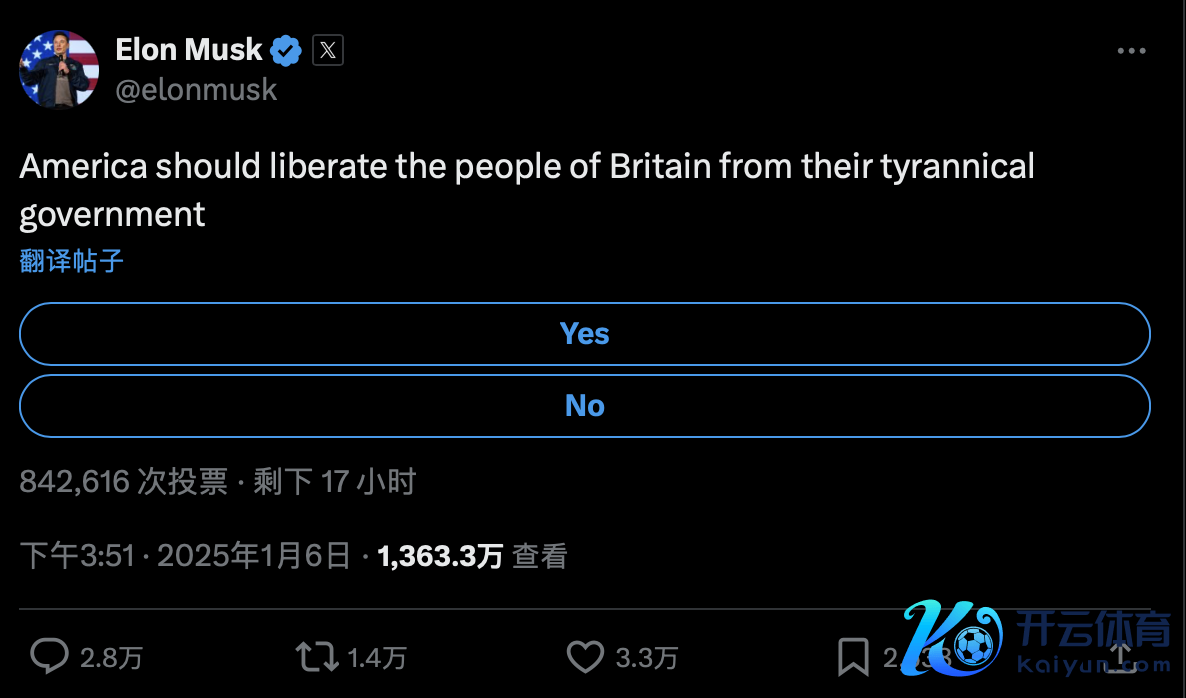Click the 下午3:51 · 2025年1月6日 timestamp
1186x698 pixels.
click(x=185, y=556)
